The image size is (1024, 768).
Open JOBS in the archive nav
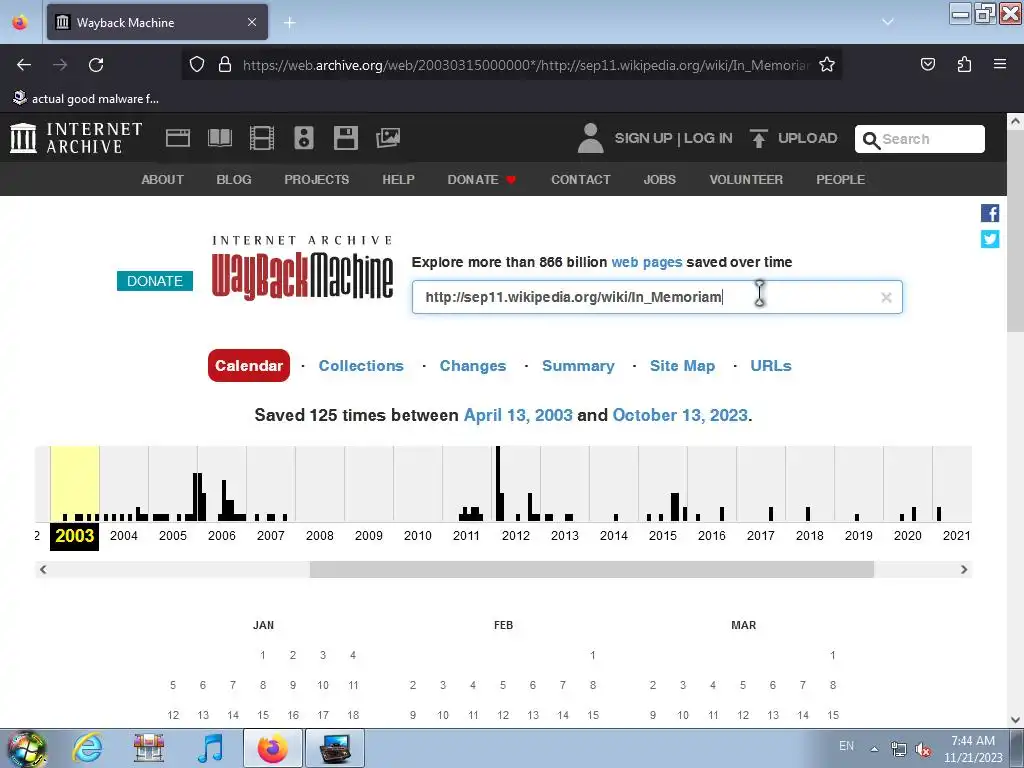[x=660, y=180]
